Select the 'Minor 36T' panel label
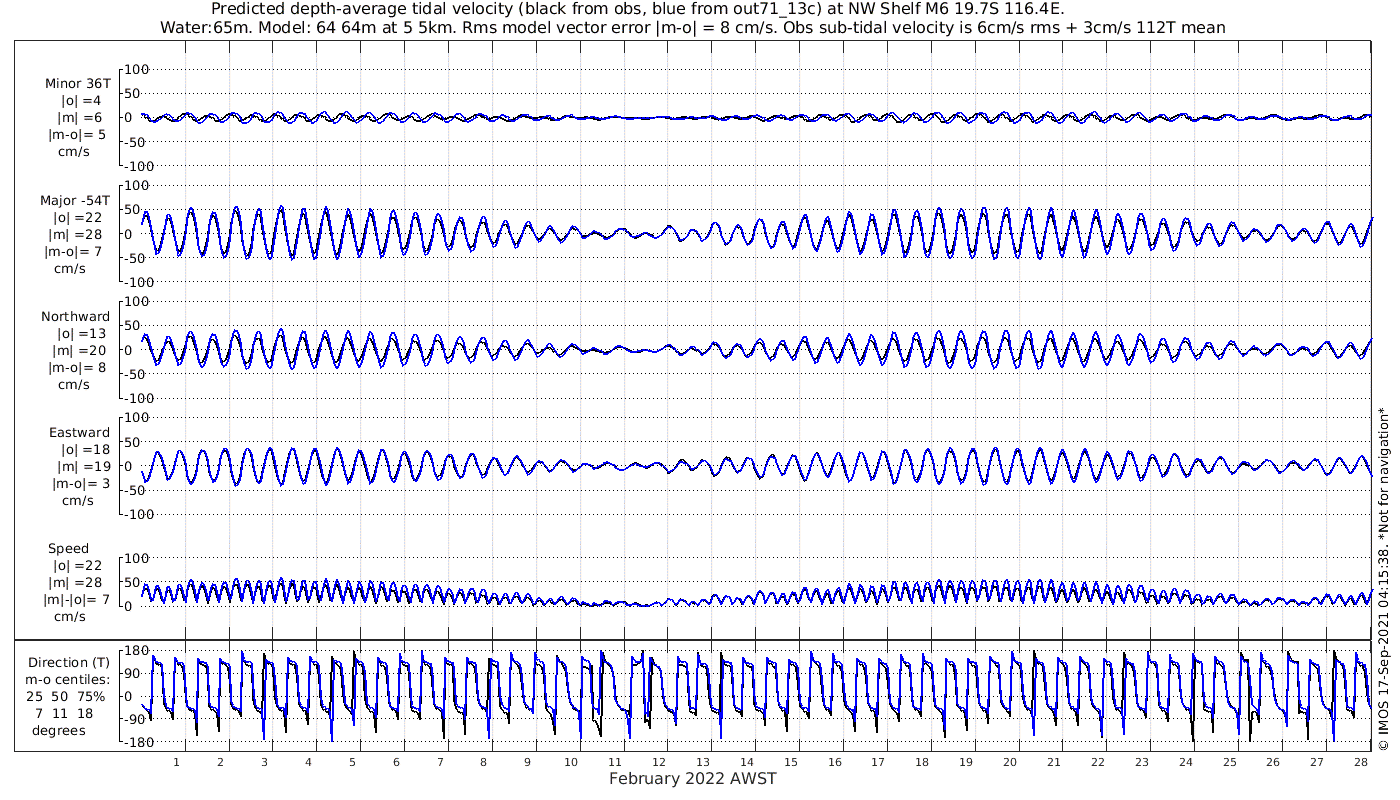The height and width of the screenshot is (800, 1400). pyautogui.click(x=78, y=84)
